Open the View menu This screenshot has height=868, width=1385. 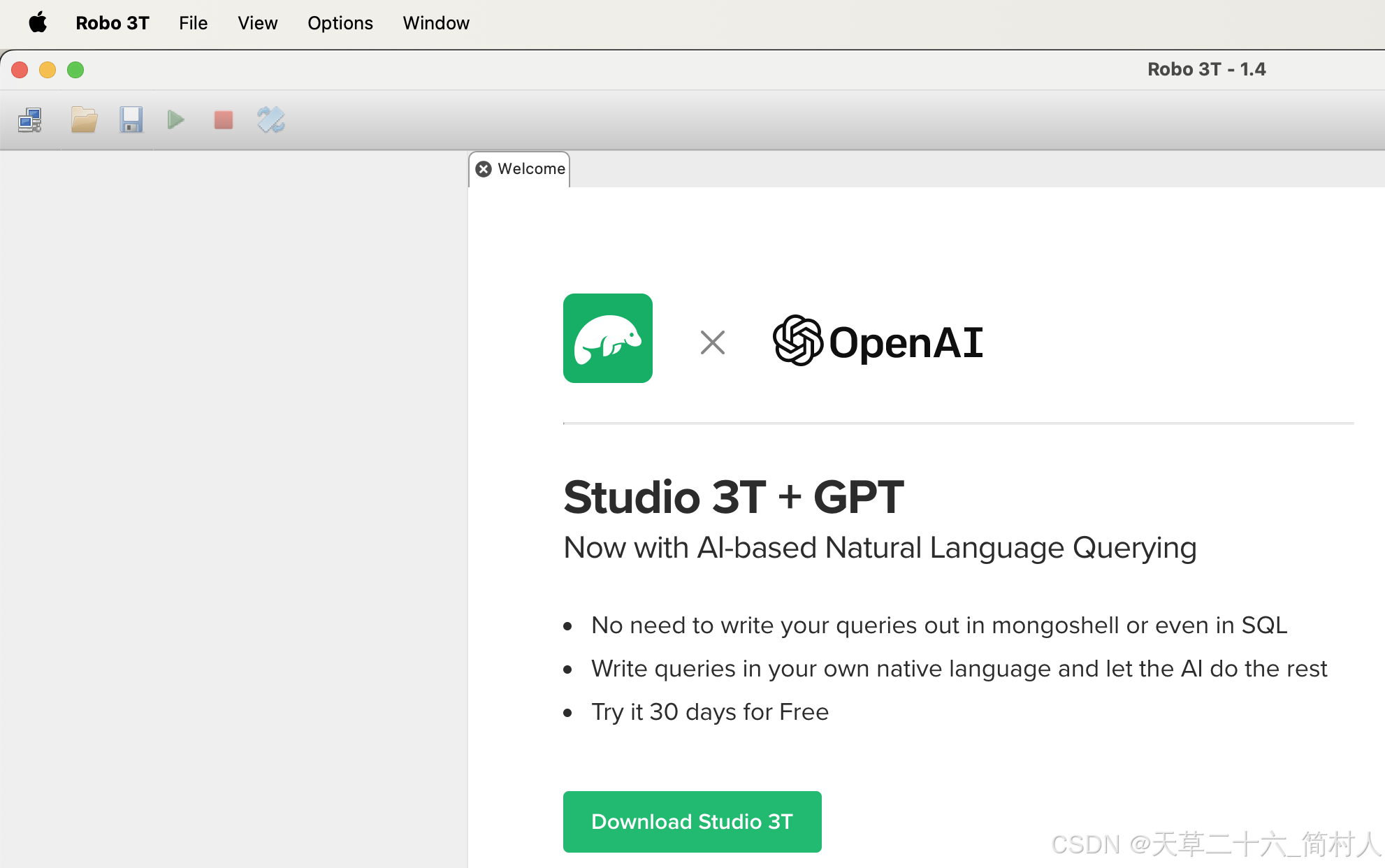click(x=257, y=23)
